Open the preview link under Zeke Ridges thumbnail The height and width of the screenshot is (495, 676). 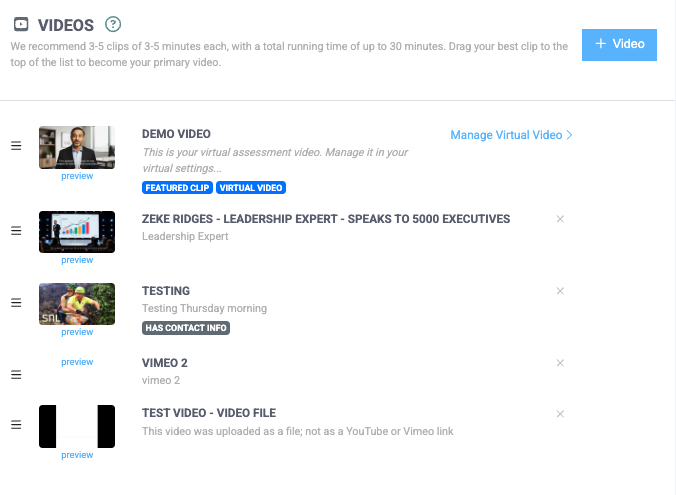tap(77, 260)
